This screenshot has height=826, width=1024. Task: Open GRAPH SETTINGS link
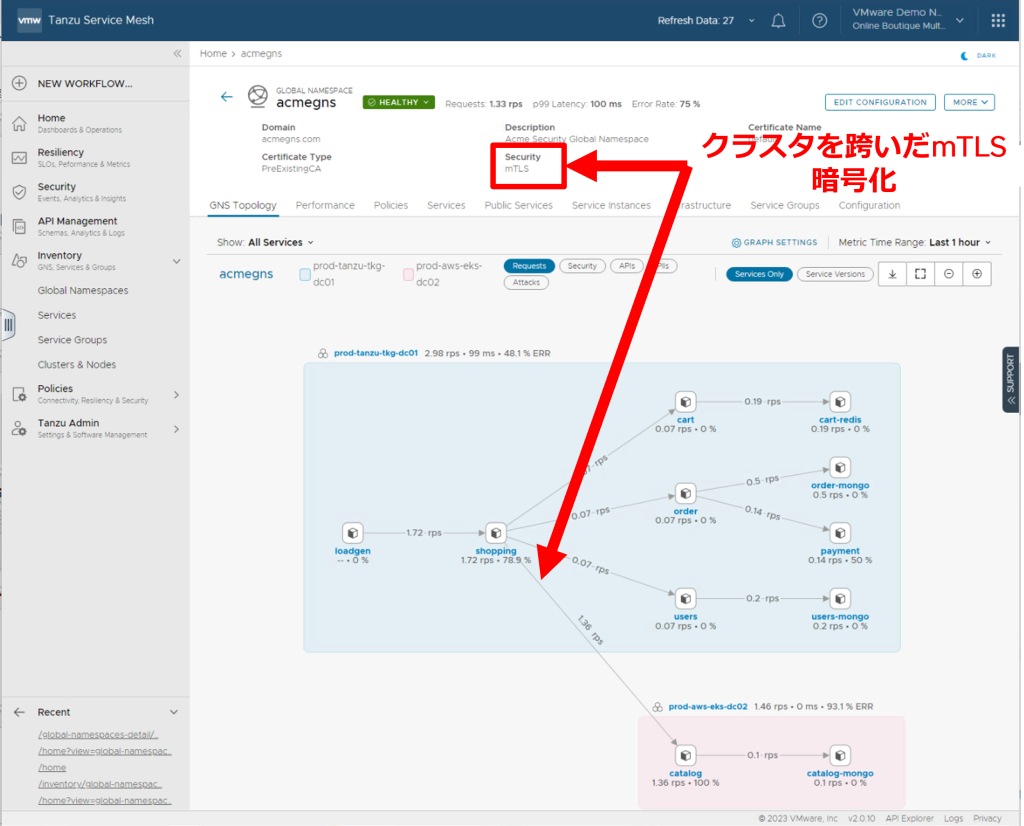click(774, 242)
